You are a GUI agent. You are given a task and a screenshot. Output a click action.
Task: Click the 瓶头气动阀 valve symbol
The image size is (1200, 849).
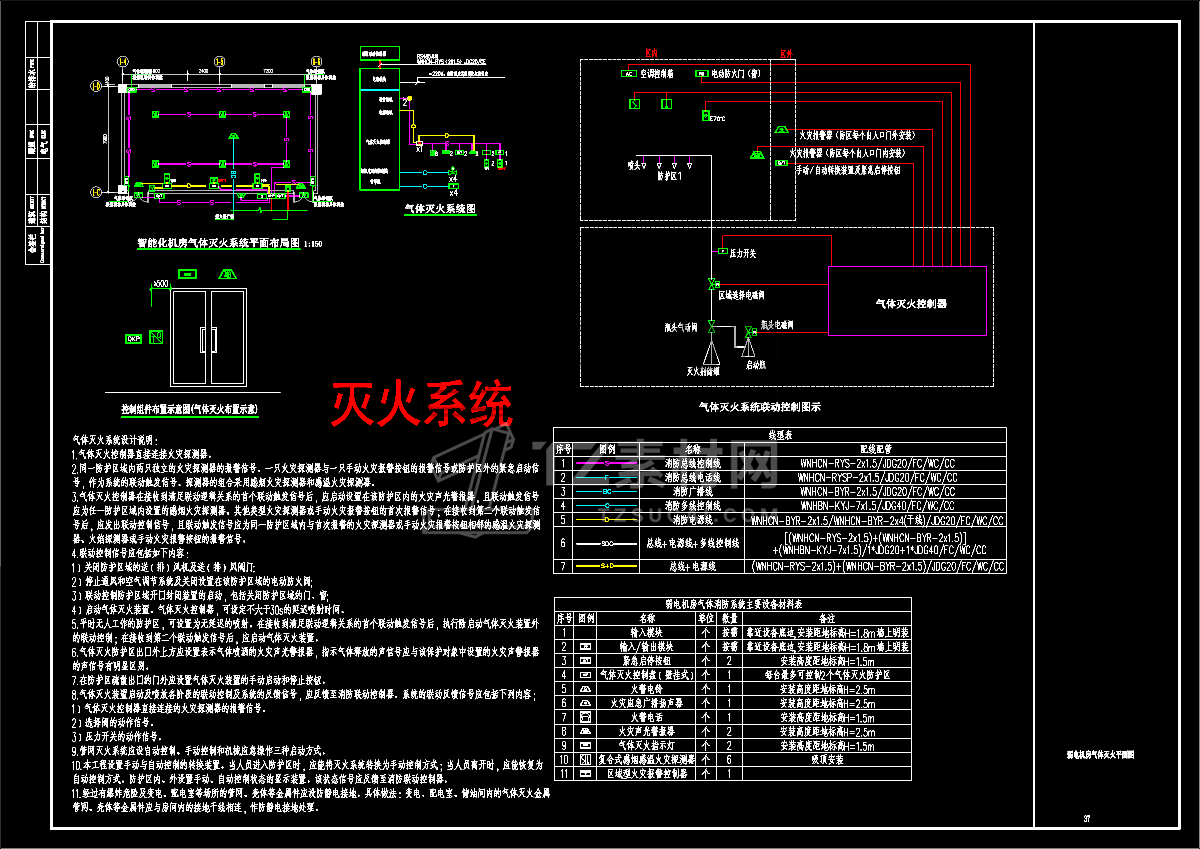click(709, 327)
